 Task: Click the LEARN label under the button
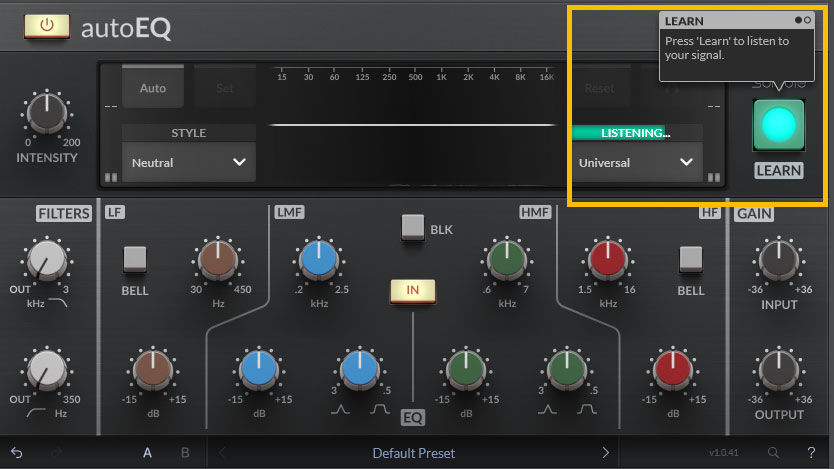(779, 171)
